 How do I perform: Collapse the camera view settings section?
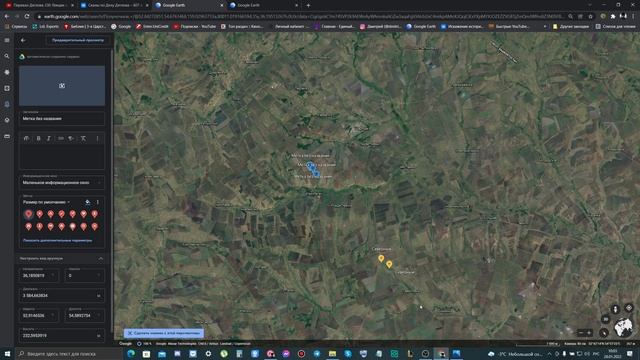(x=100, y=258)
